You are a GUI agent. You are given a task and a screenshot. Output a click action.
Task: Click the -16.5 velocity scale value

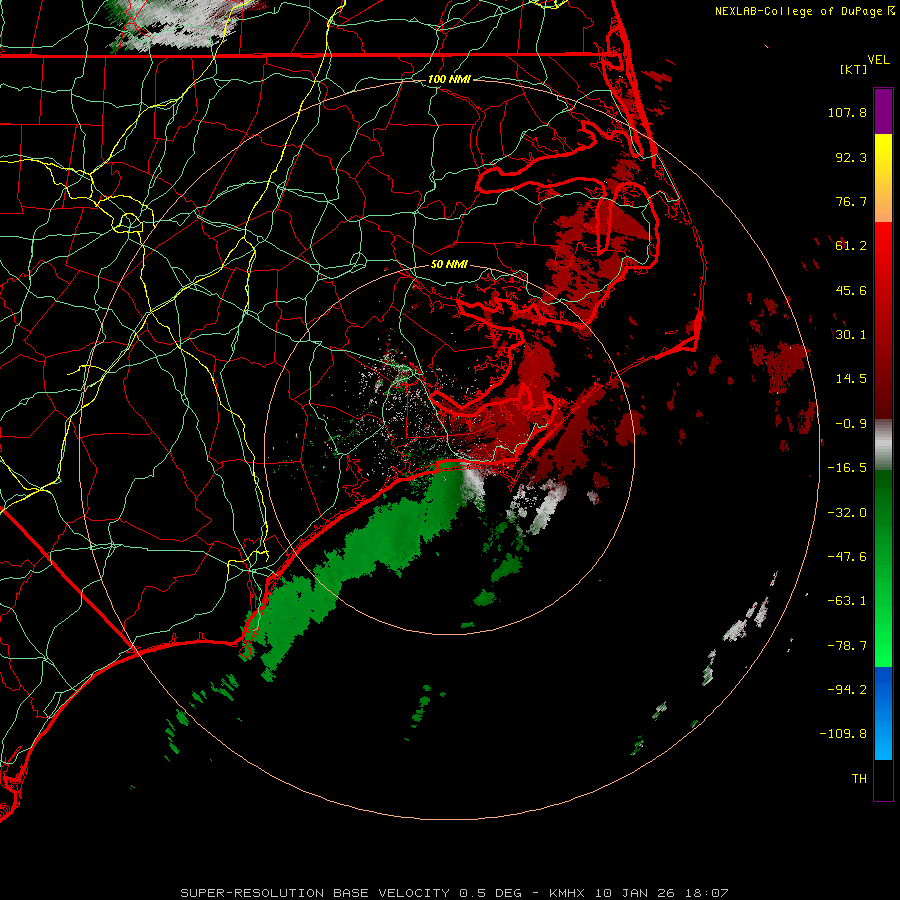pyautogui.click(x=847, y=468)
